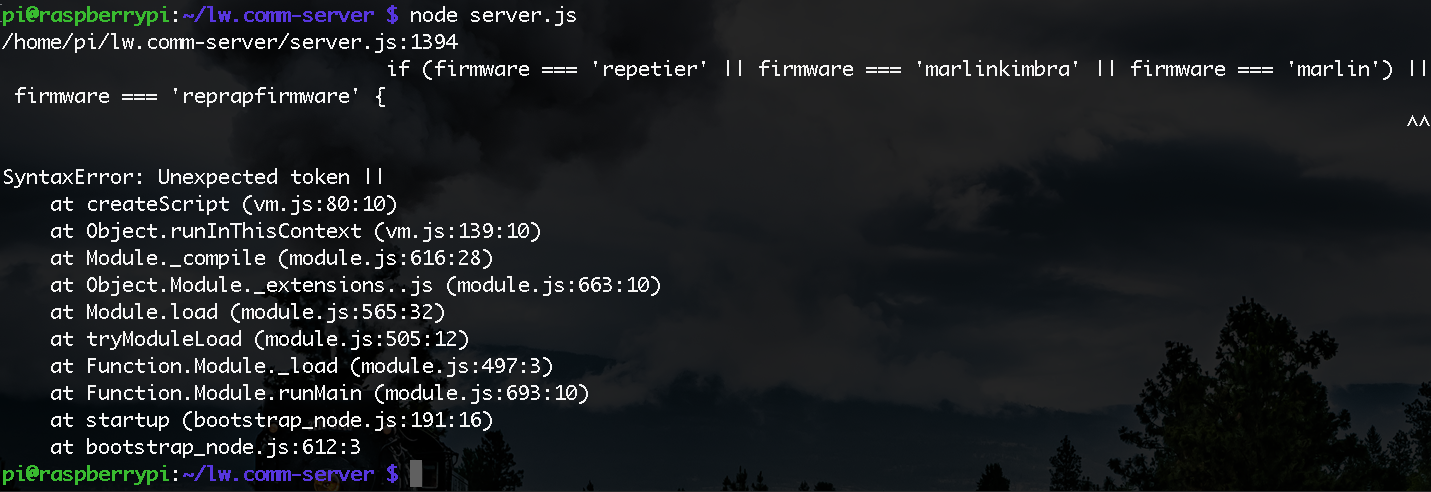Image resolution: width=1431 pixels, height=492 pixels.
Task: Click the 'tryModuleLoad (module.js:505:12)' line
Action: (260, 339)
